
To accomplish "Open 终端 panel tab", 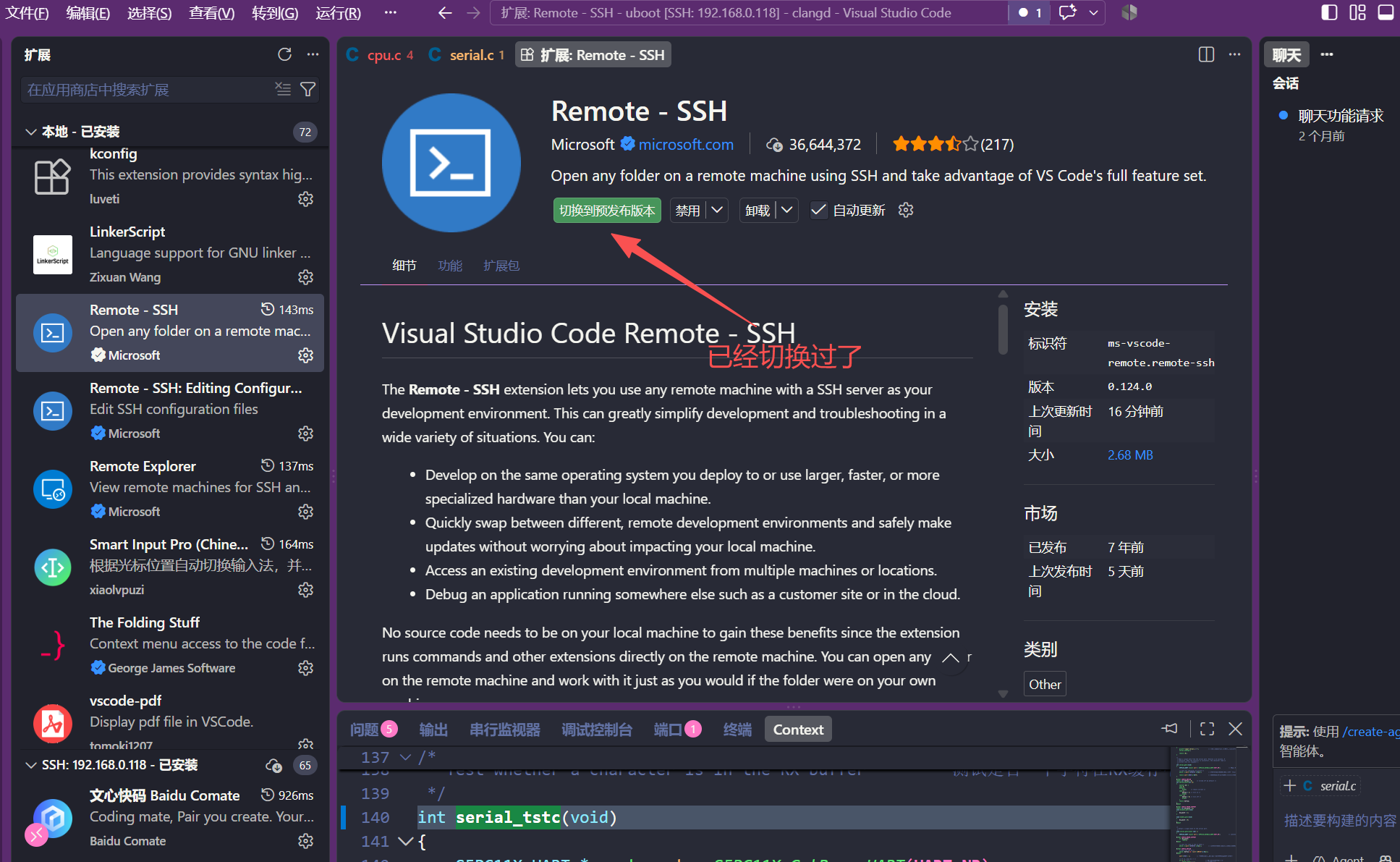I will tap(737, 730).
